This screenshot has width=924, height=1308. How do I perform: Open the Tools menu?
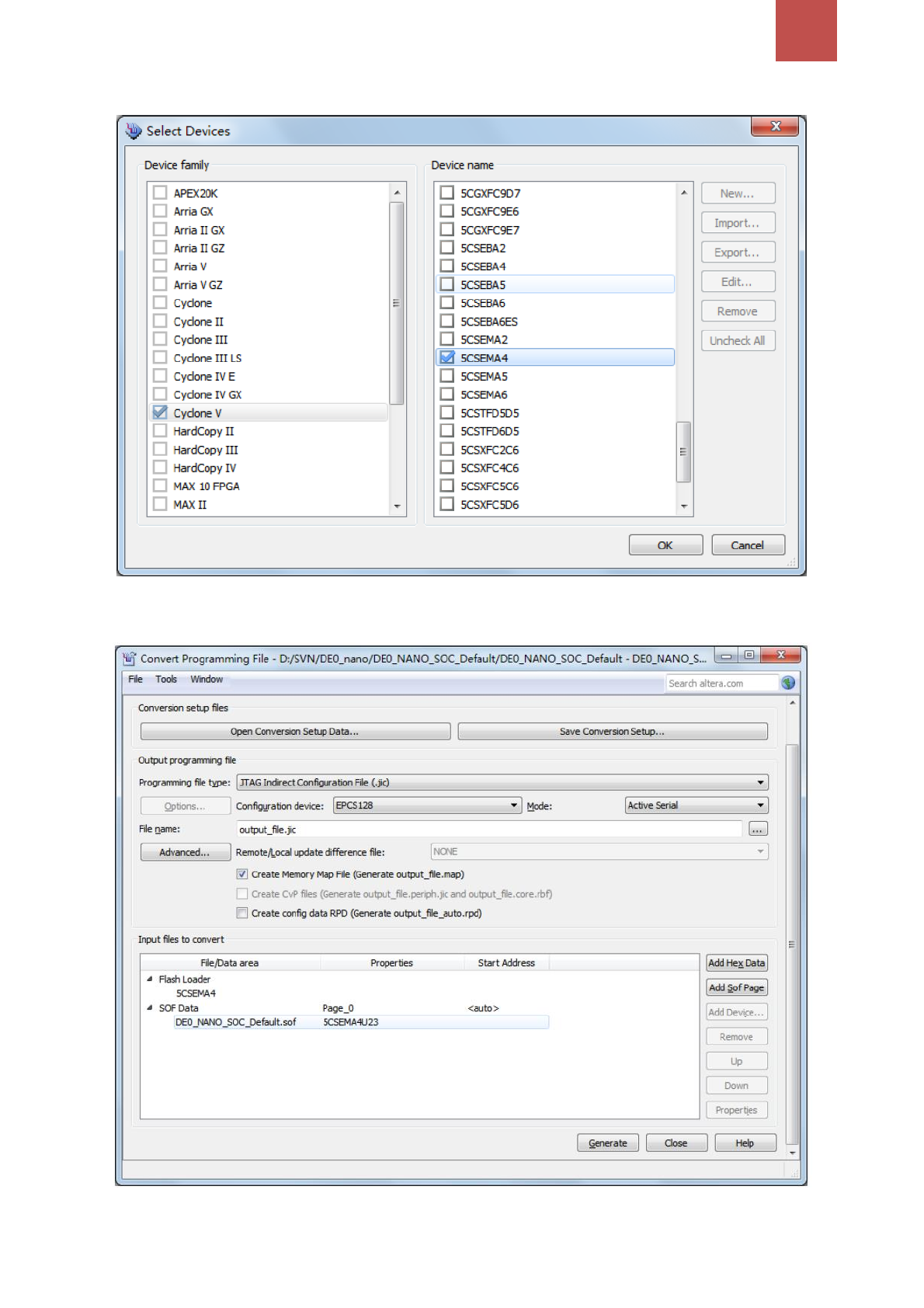[x=166, y=679]
